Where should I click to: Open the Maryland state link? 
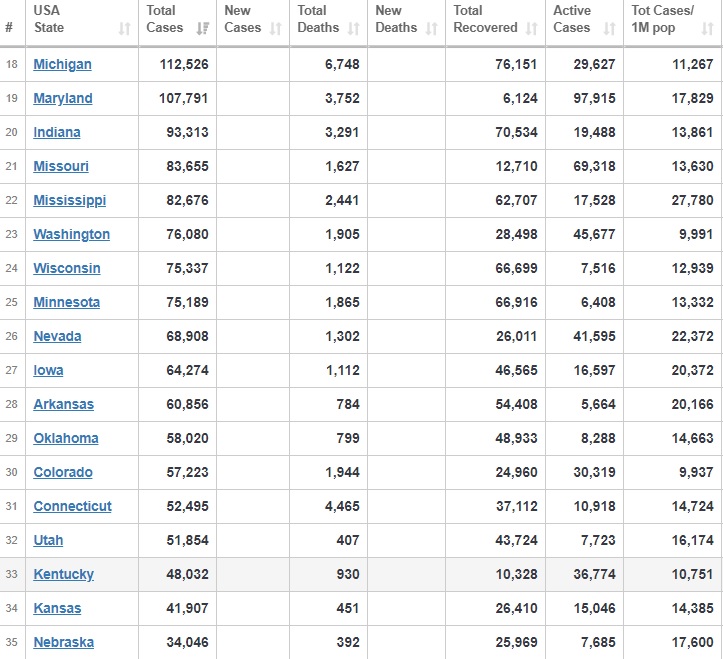point(63,98)
